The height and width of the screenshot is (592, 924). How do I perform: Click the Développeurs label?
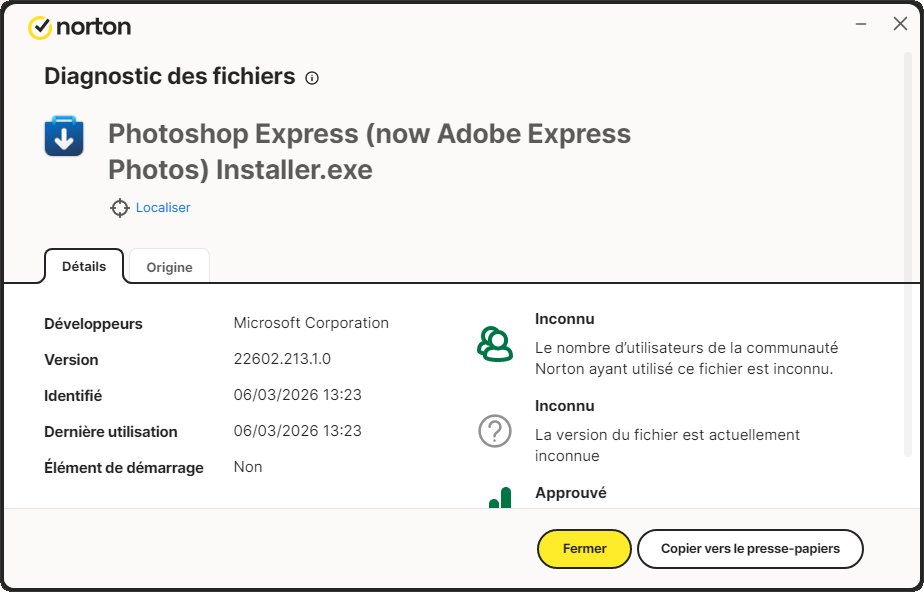tap(93, 324)
